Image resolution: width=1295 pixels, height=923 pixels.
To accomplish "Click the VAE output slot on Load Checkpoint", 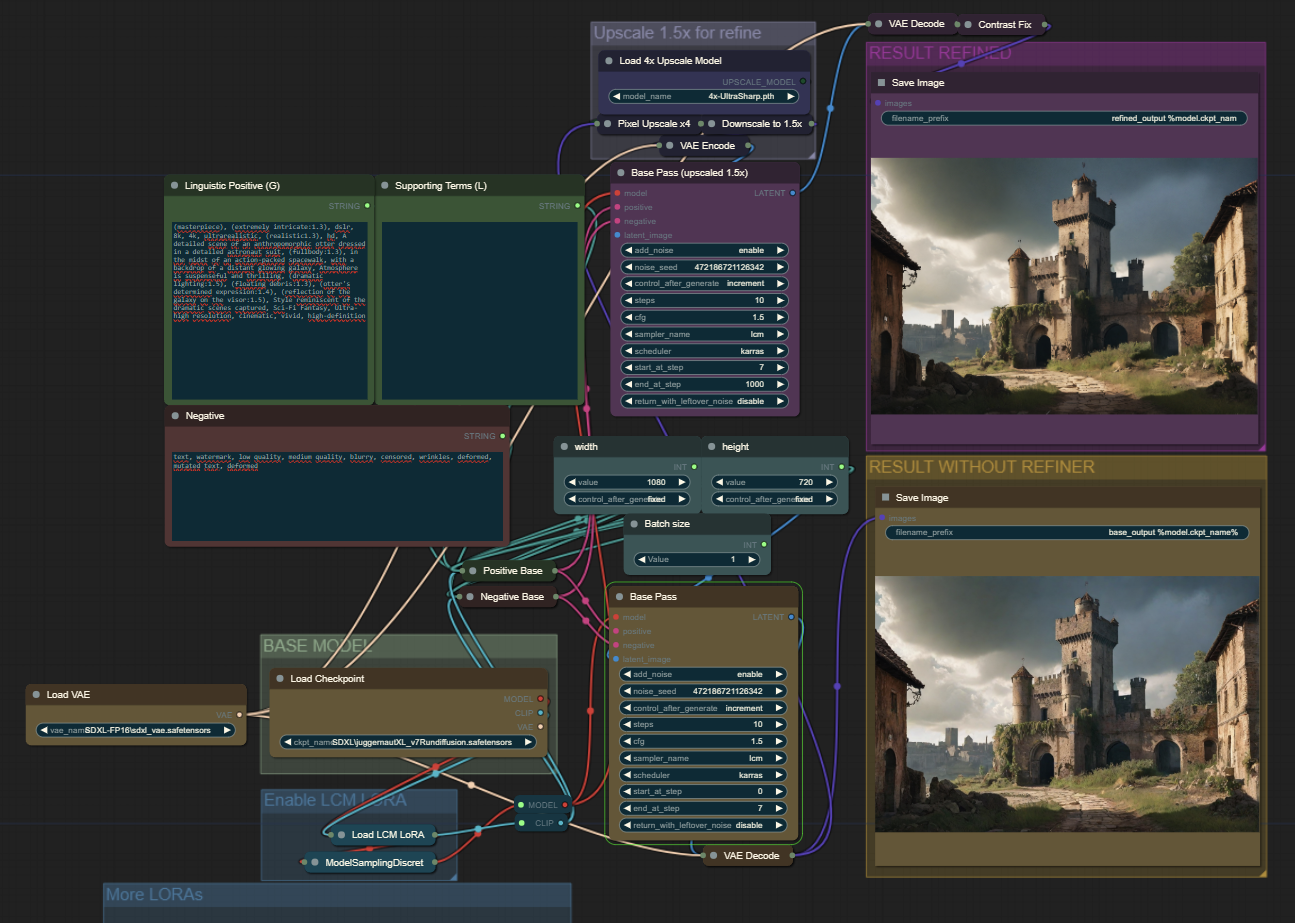I will (x=541, y=727).
